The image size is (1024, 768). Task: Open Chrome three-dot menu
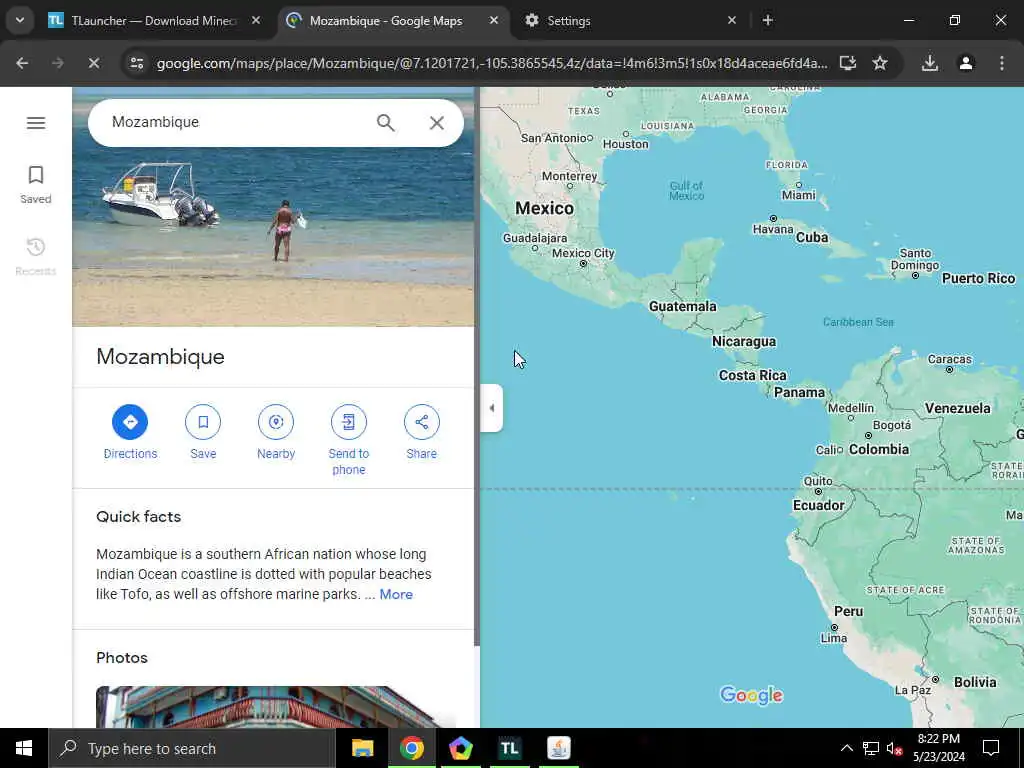pyautogui.click(x=1002, y=63)
